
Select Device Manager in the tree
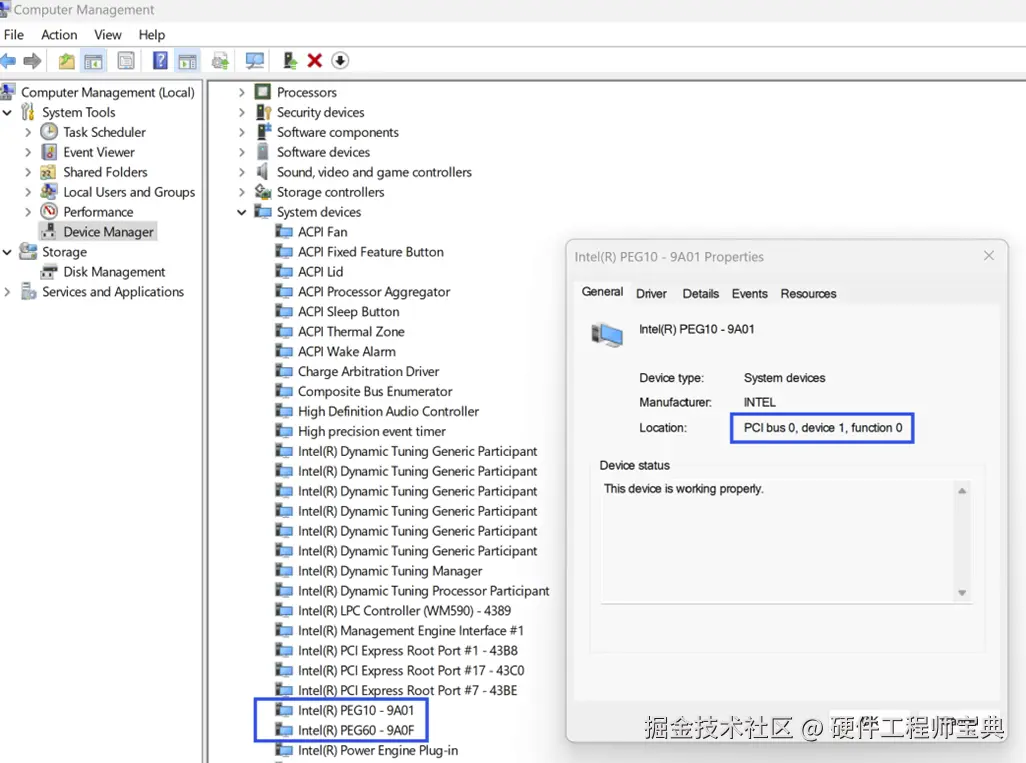pyautogui.click(x=108, y=232)
